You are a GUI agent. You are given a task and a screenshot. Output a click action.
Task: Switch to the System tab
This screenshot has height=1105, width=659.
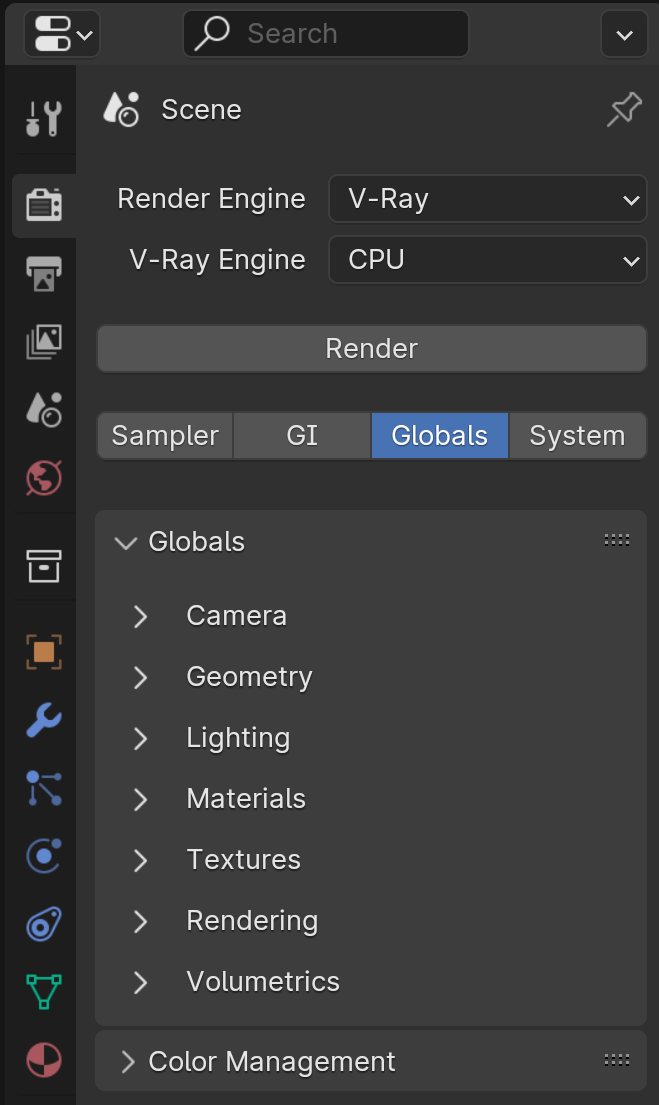coord(577,436)
